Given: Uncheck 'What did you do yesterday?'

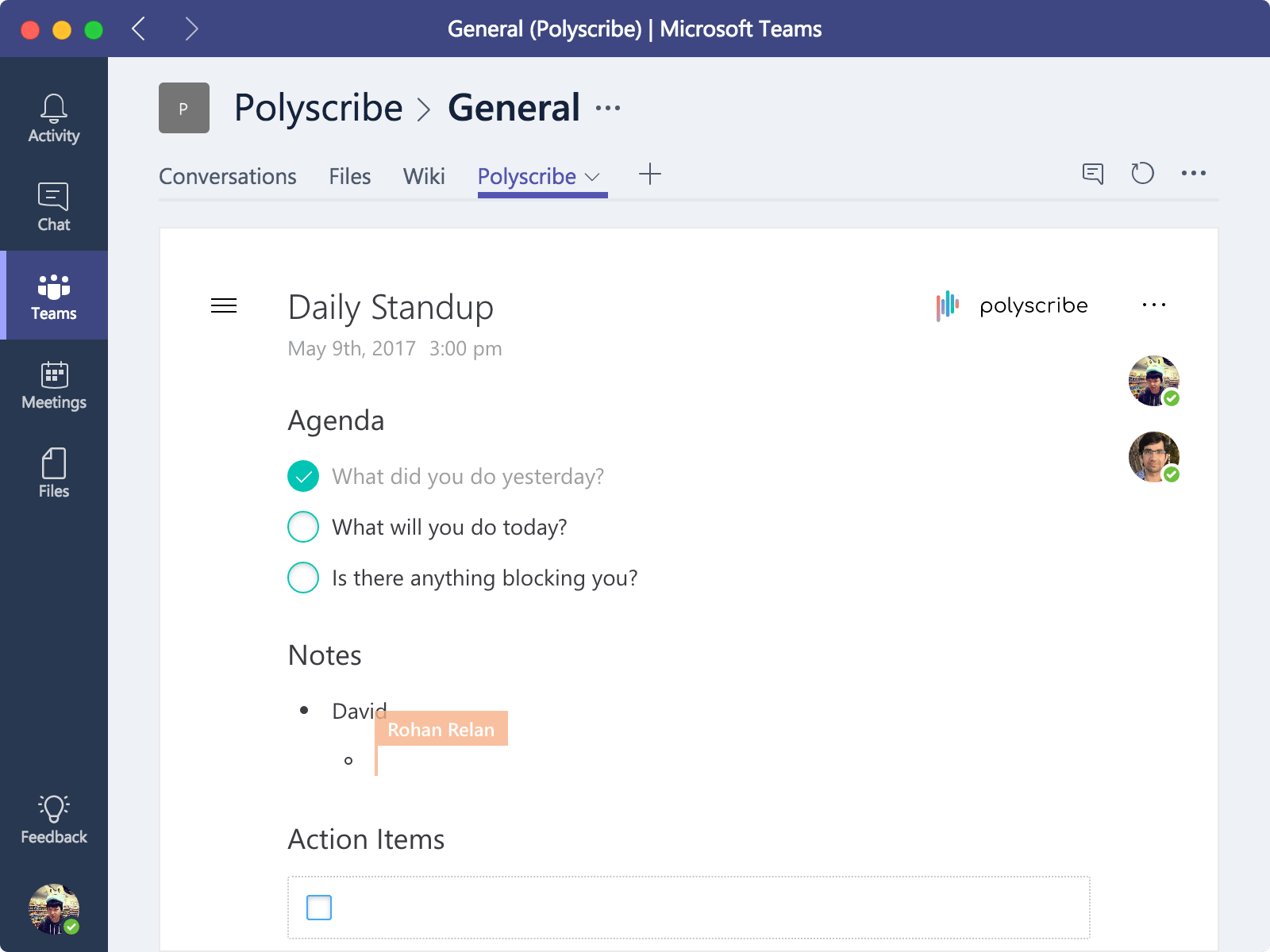Looking at the screenshot, I should pos(302,476).
